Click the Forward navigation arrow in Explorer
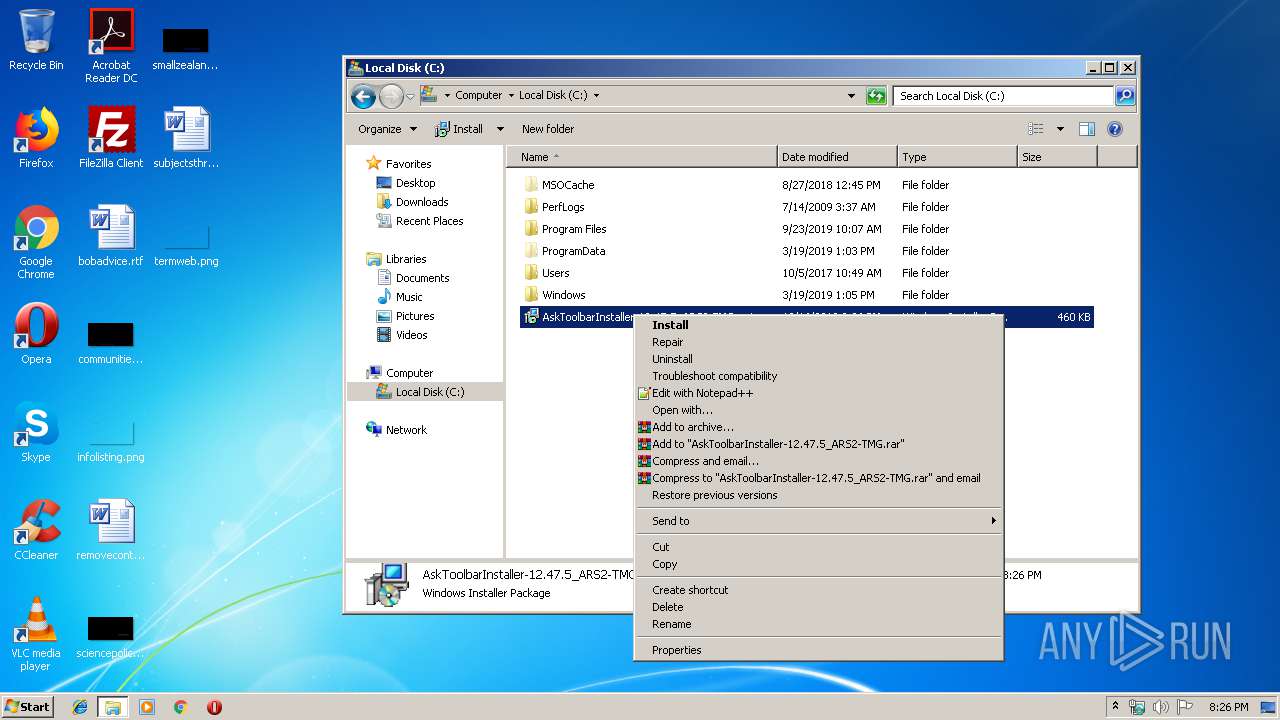This screenshot has width=1280, height=720. 391,96
